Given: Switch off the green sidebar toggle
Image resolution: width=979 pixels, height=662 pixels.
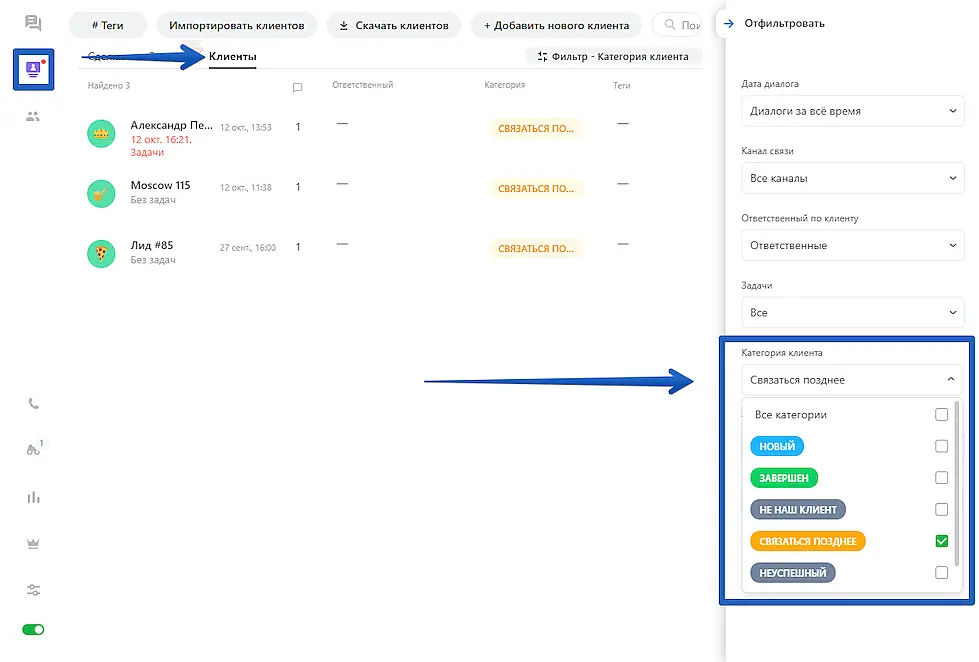Looking at the screenshot, I should (33, 630).
